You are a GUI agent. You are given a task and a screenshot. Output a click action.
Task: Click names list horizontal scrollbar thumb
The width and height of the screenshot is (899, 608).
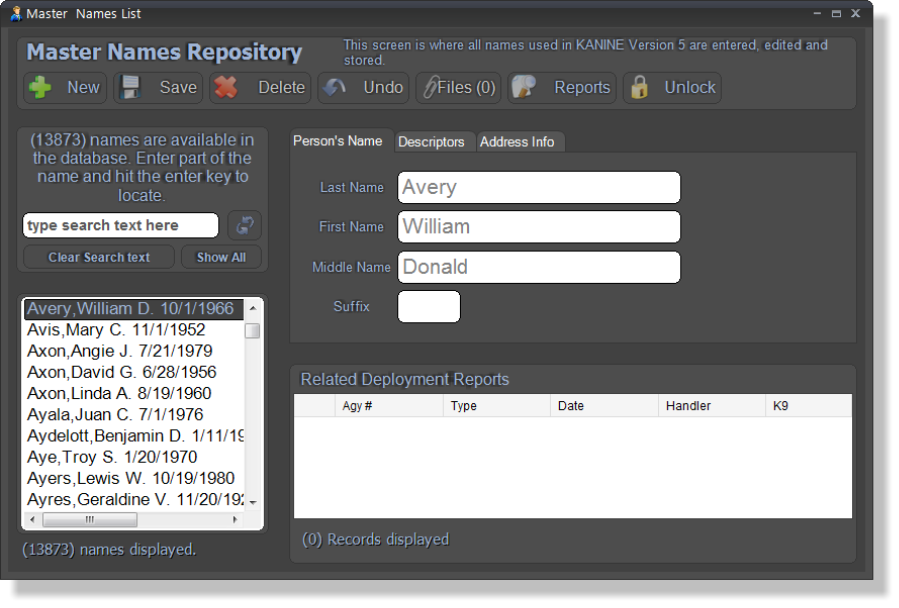pyautogui.click(x=90, y=520)
